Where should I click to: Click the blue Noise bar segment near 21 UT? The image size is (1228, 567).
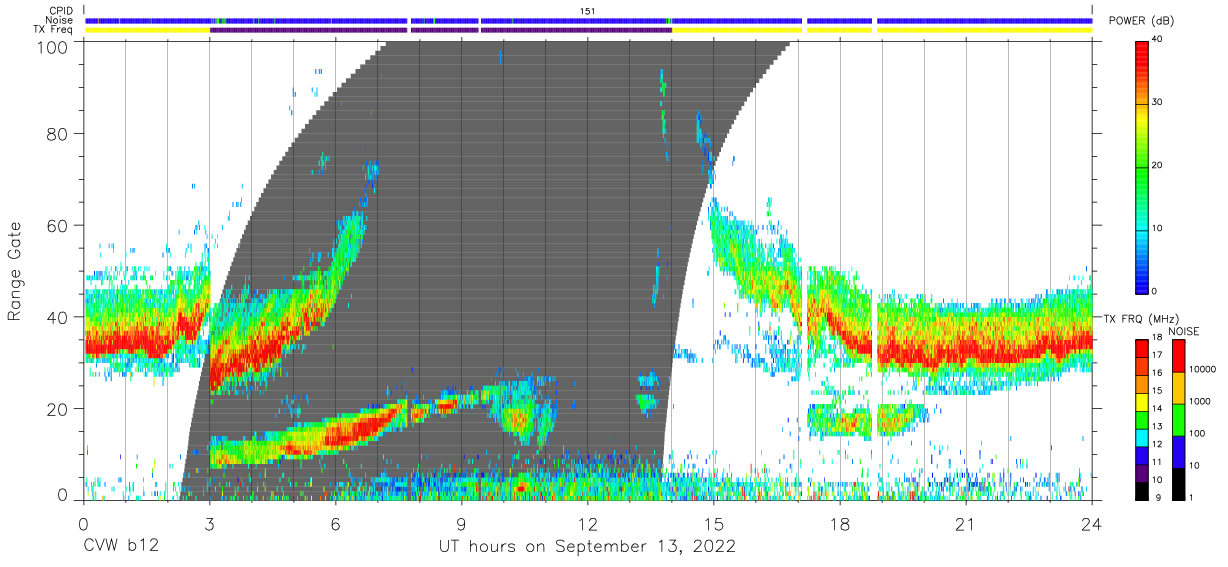click(984, 20)
